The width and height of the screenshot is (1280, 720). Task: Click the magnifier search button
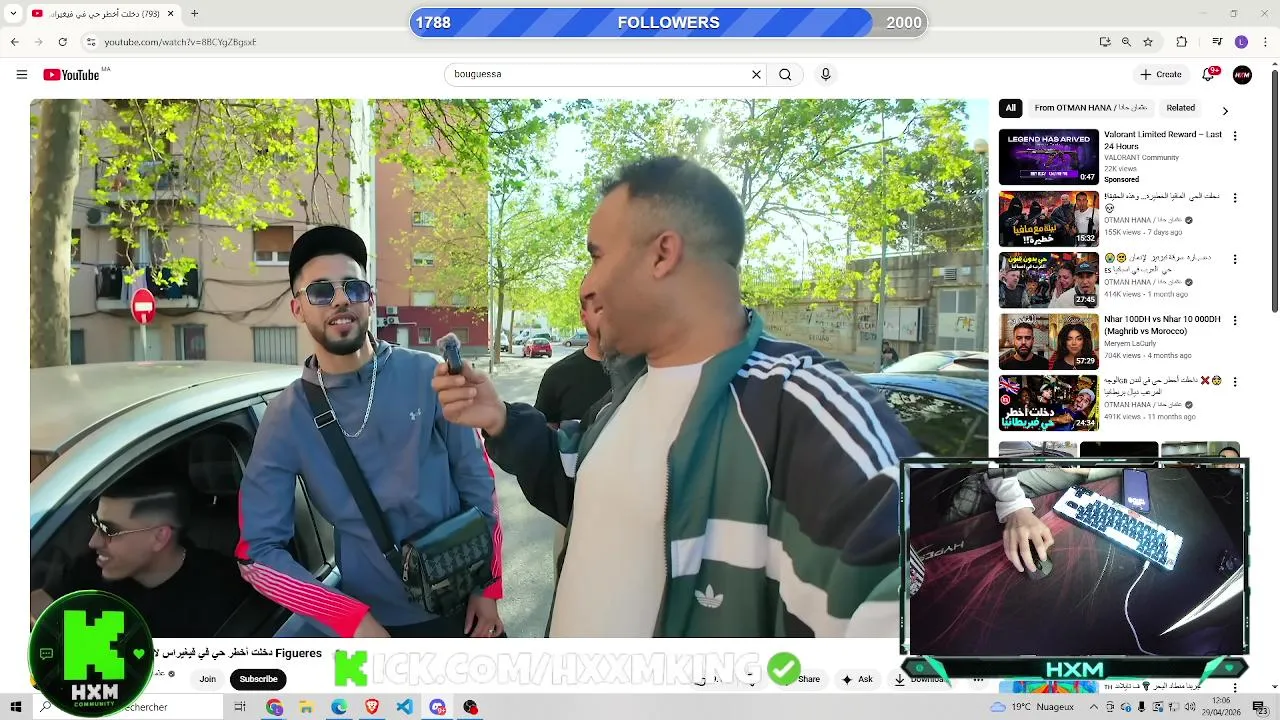point(785,74)
